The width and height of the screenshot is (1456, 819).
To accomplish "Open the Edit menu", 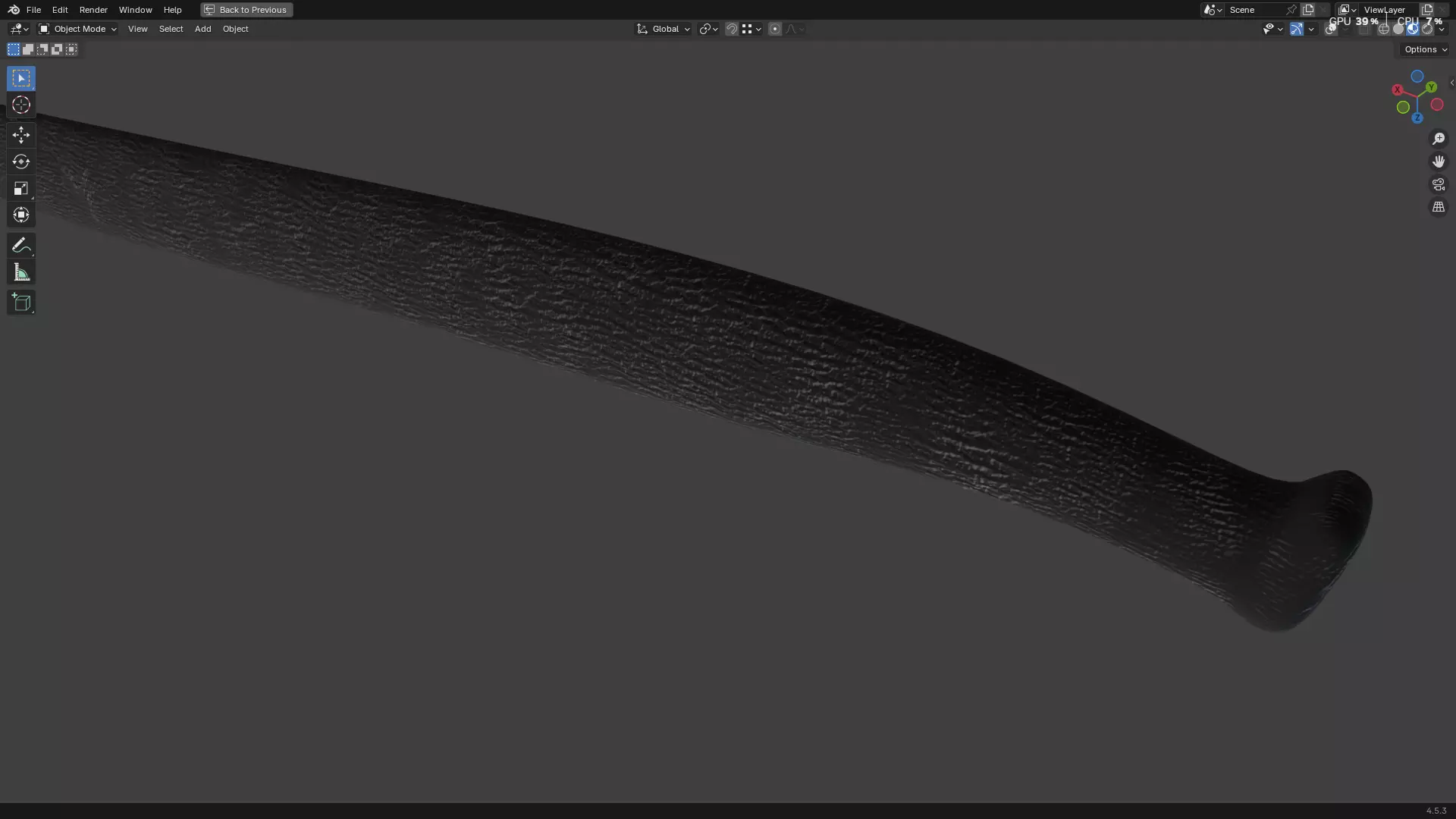I will coord(60,10).
